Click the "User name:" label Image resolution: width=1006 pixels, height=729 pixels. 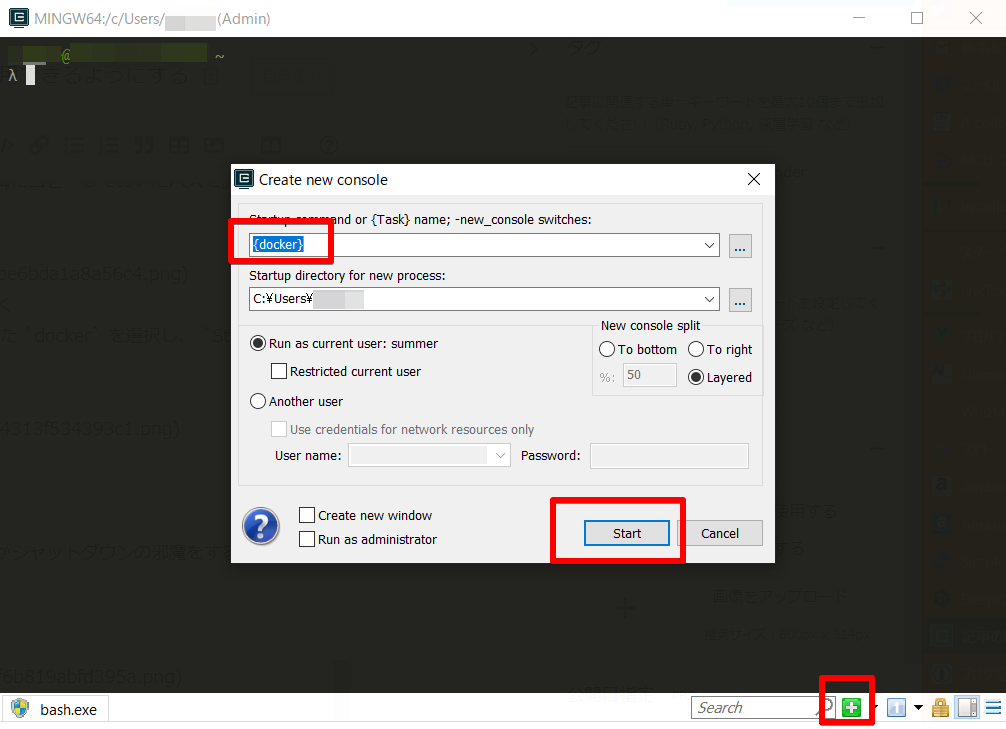[308, 456]
